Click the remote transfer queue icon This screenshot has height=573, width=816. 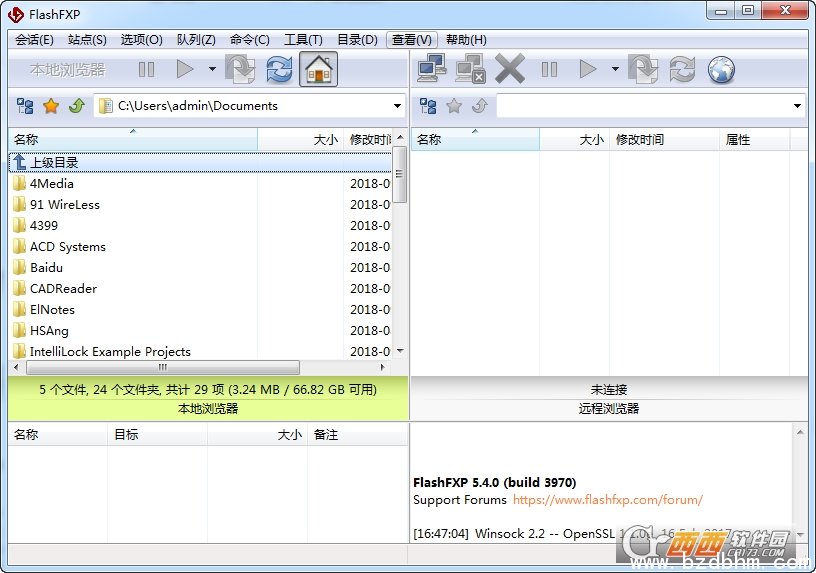pos(643,69)
